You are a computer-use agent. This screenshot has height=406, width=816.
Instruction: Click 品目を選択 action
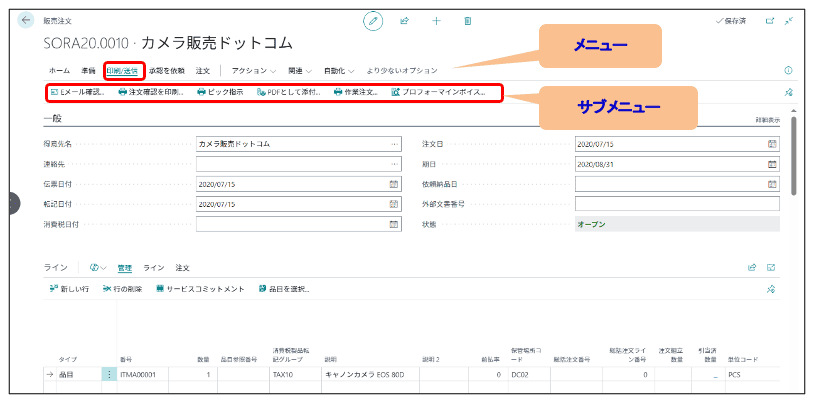[284, 289]
